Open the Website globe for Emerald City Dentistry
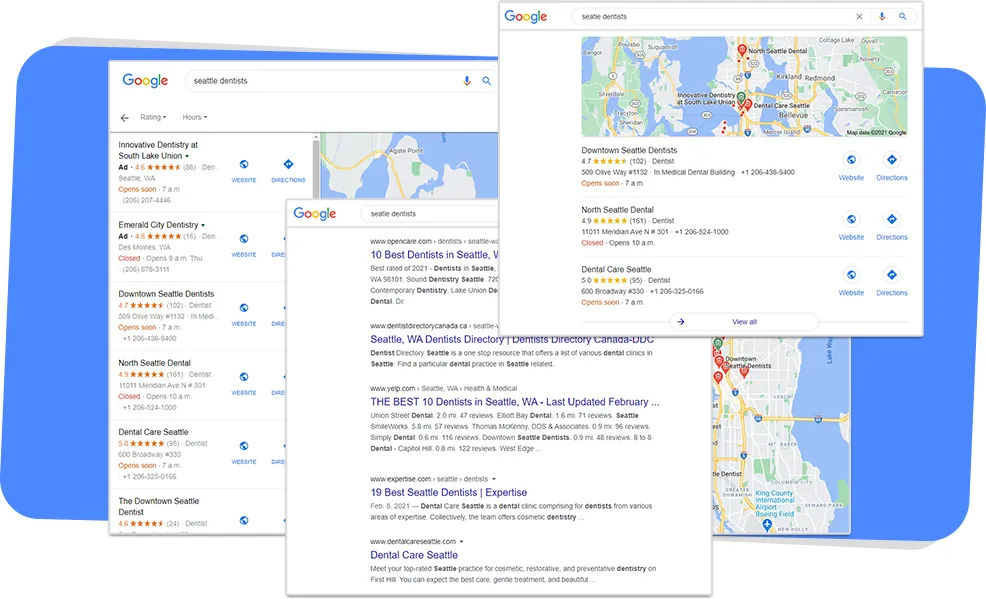This screenshot has height=599, width=986. [244, 239]
